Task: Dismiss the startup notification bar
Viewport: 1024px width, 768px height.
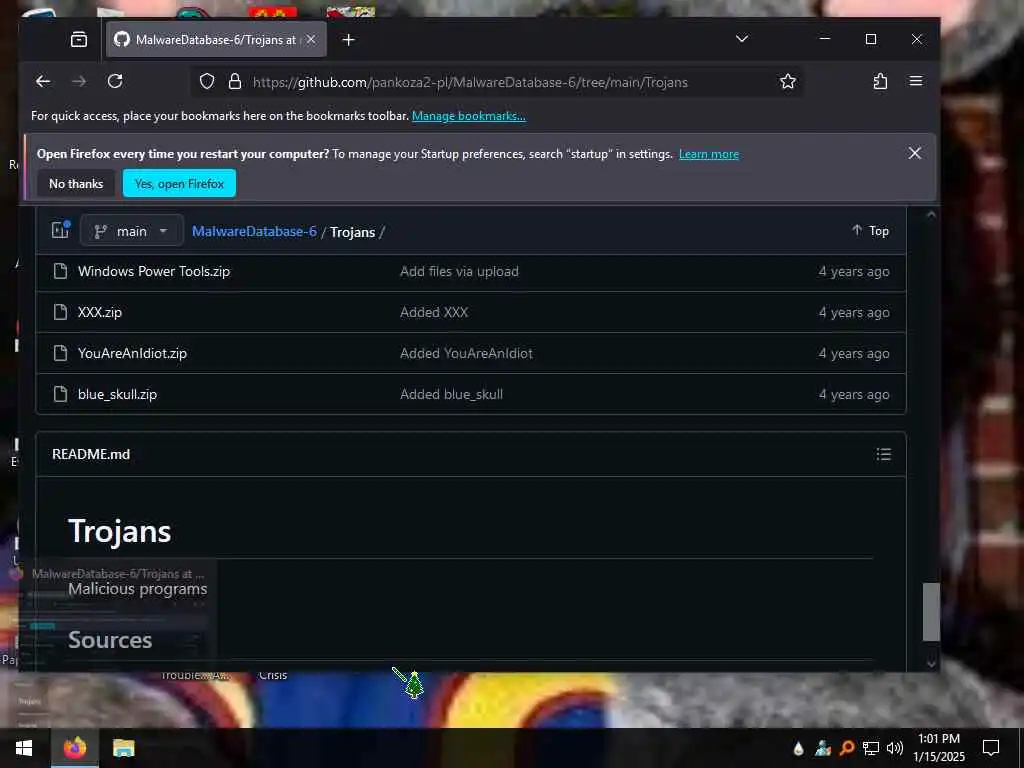Action: pos(914,153)
